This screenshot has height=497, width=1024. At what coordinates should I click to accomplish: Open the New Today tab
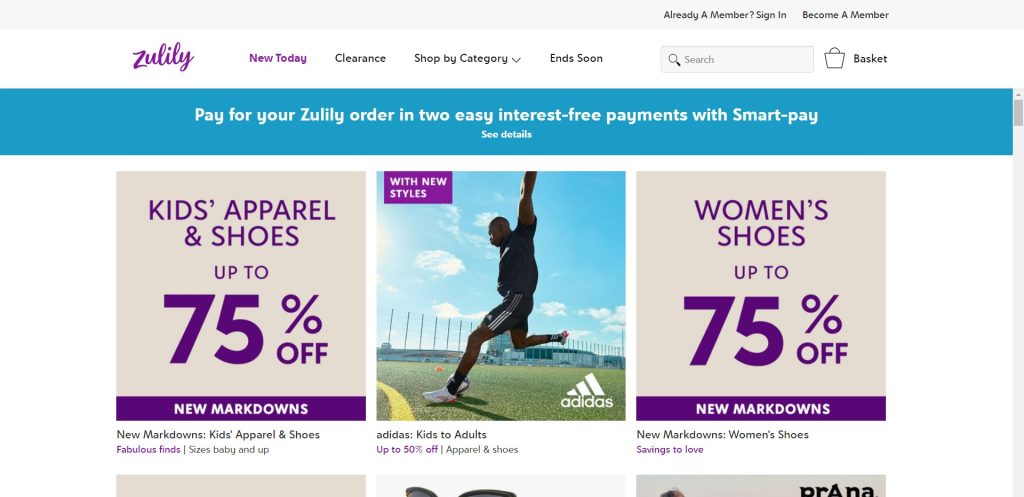pos(278,58)
